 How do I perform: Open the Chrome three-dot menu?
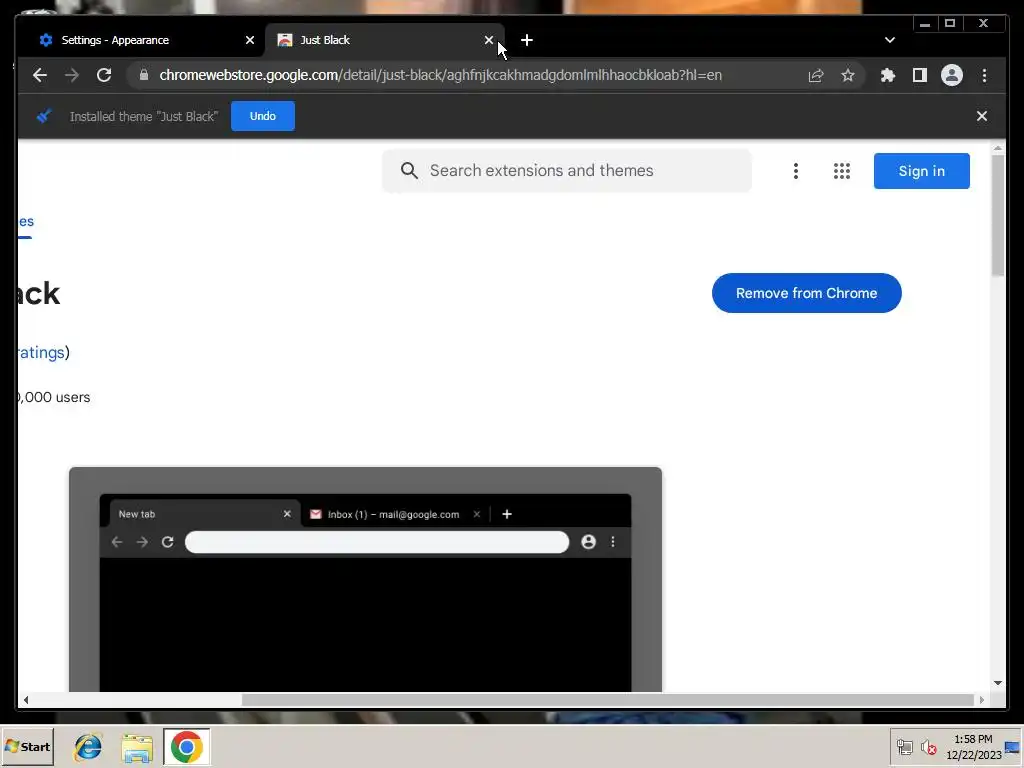(984, 75)
